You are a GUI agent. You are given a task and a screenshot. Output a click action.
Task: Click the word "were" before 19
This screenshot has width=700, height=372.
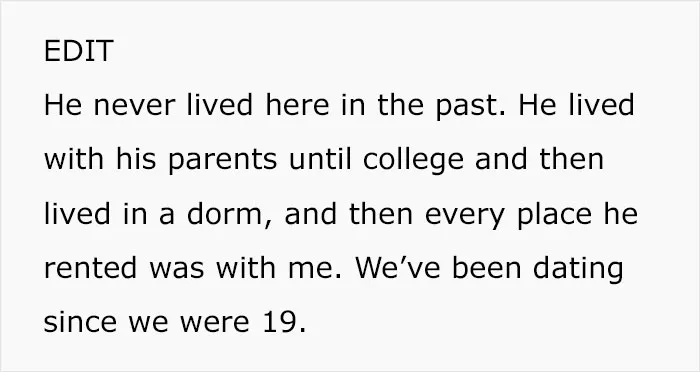(x=215, y=322)
